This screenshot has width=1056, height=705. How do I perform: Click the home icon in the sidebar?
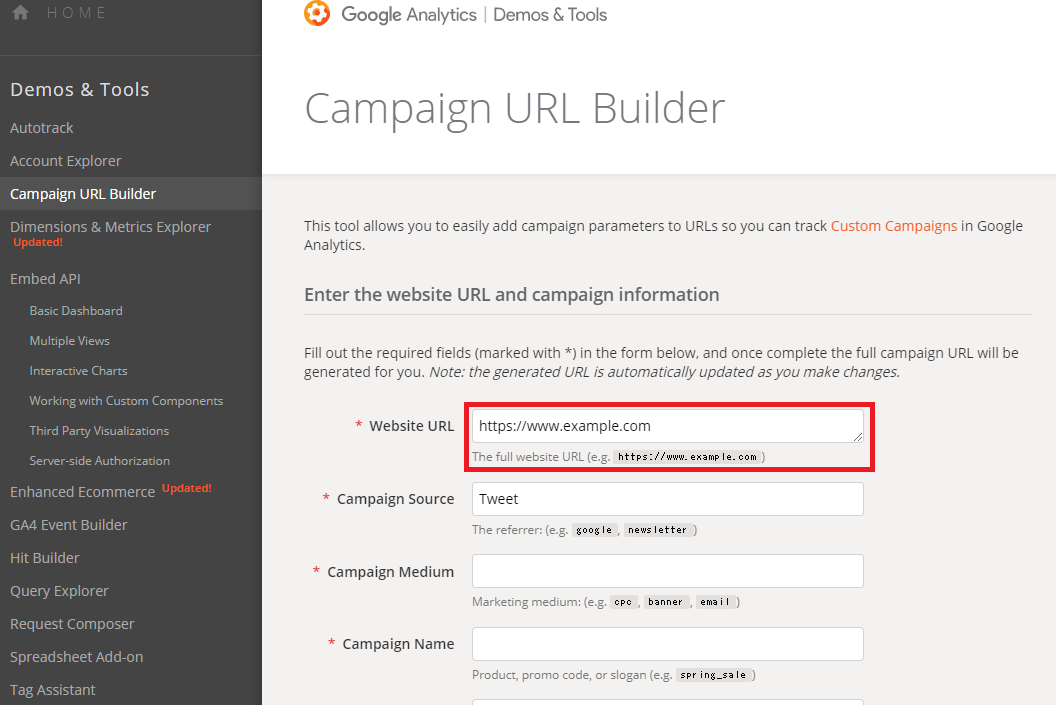tap(21, 13)
